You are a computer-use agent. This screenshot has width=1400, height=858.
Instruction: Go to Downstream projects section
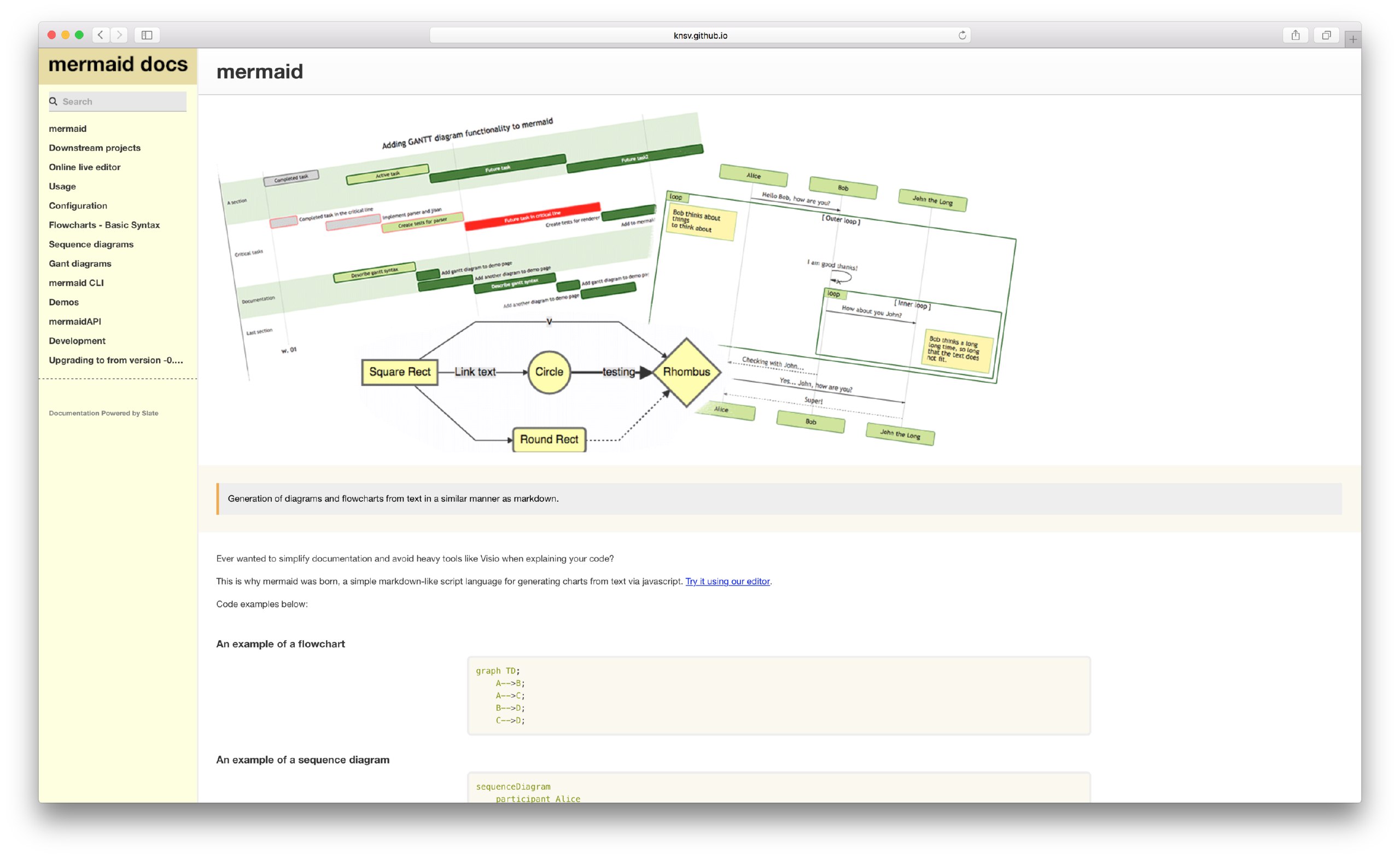94,148
